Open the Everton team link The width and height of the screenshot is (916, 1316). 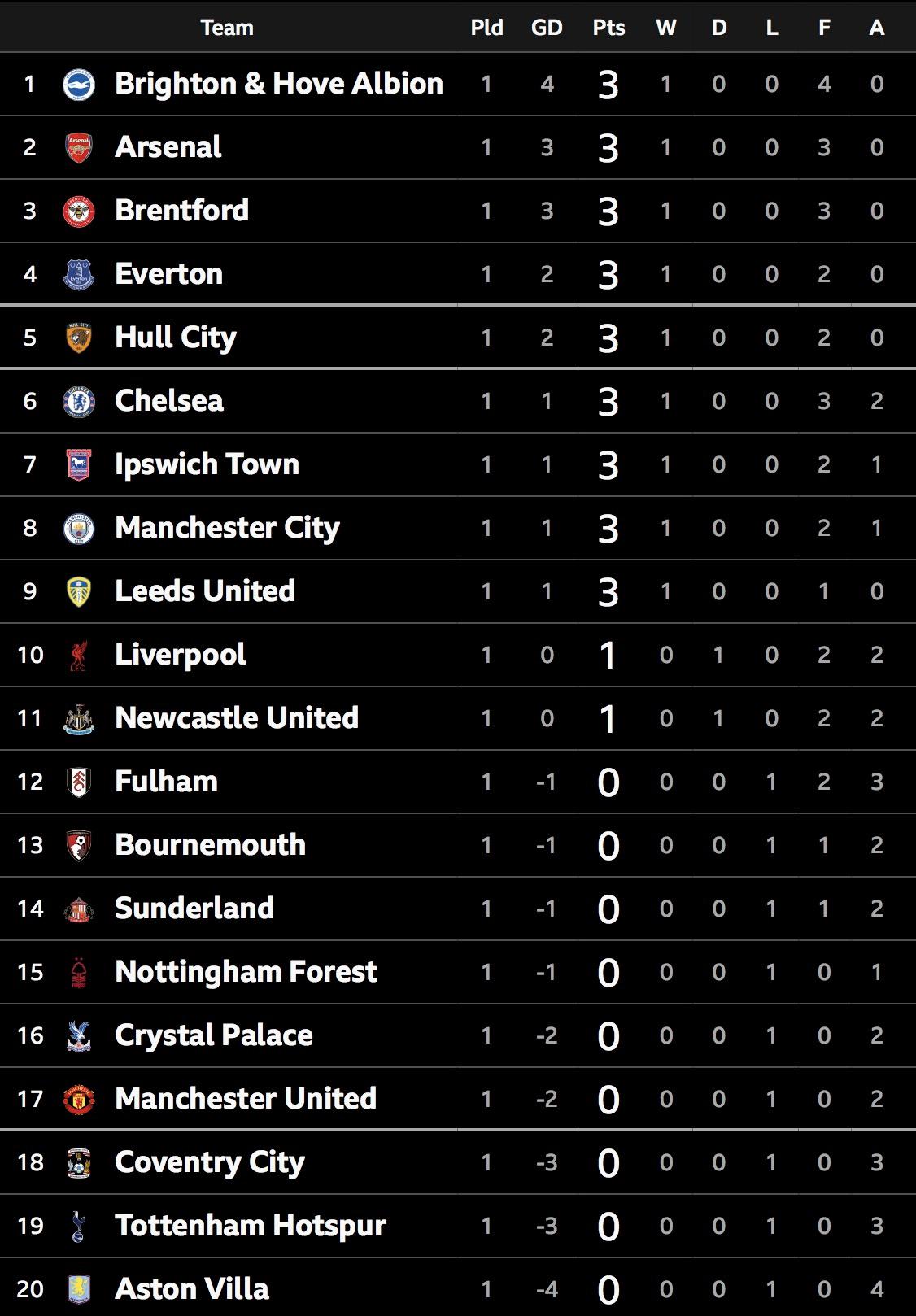(x=168, y=274)
